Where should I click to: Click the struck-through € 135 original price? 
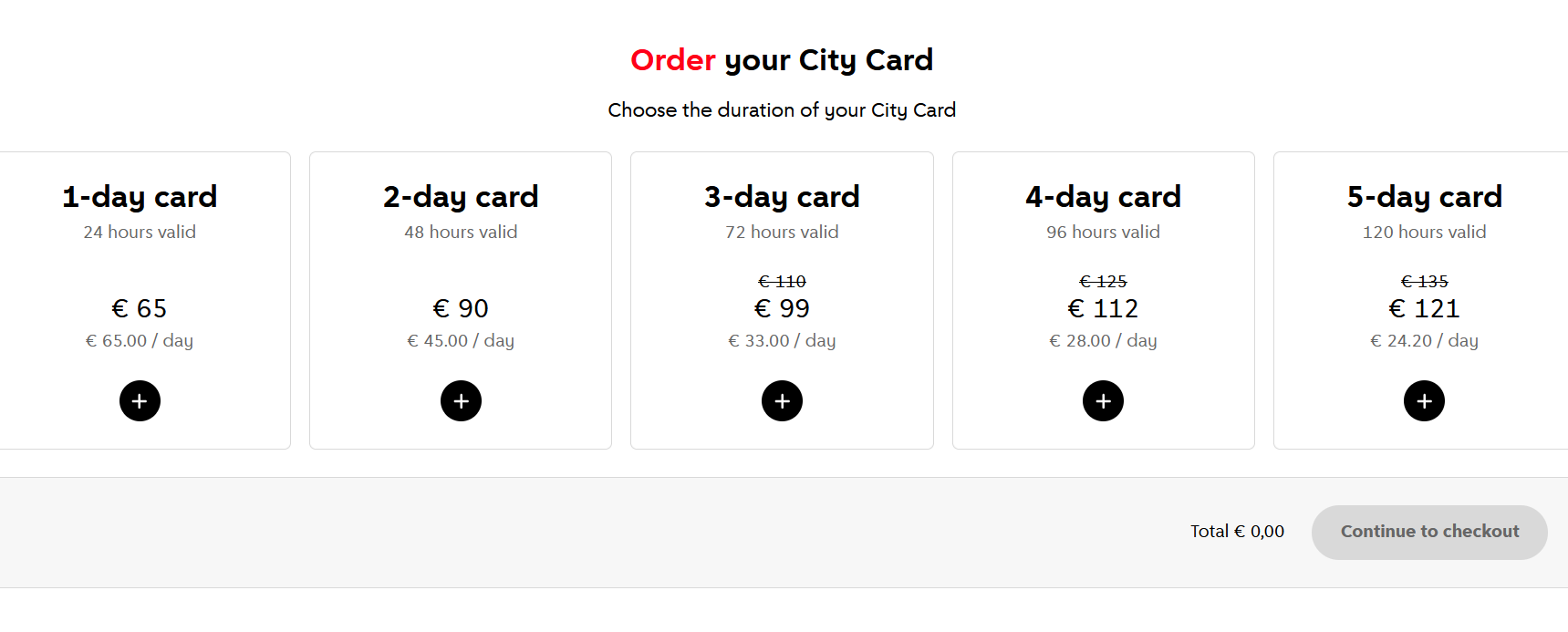coord(1424,282)
